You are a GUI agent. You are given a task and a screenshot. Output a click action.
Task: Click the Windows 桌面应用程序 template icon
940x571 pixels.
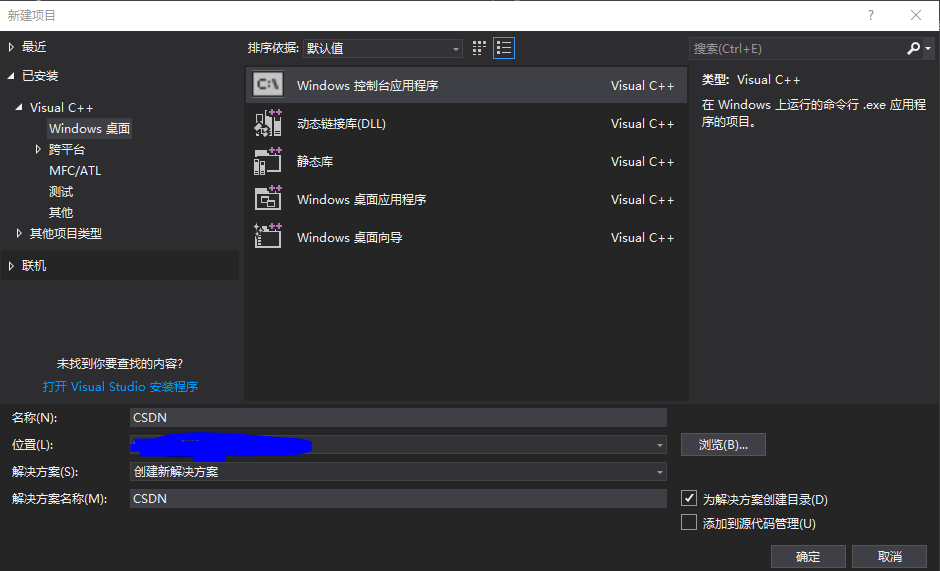pyautogui.click(x=268, y=199)
